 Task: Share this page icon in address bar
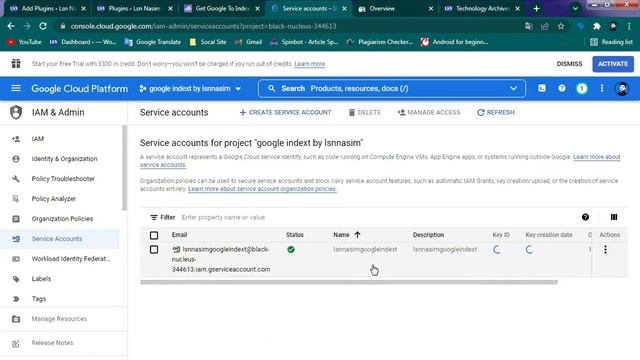(544, 26)
